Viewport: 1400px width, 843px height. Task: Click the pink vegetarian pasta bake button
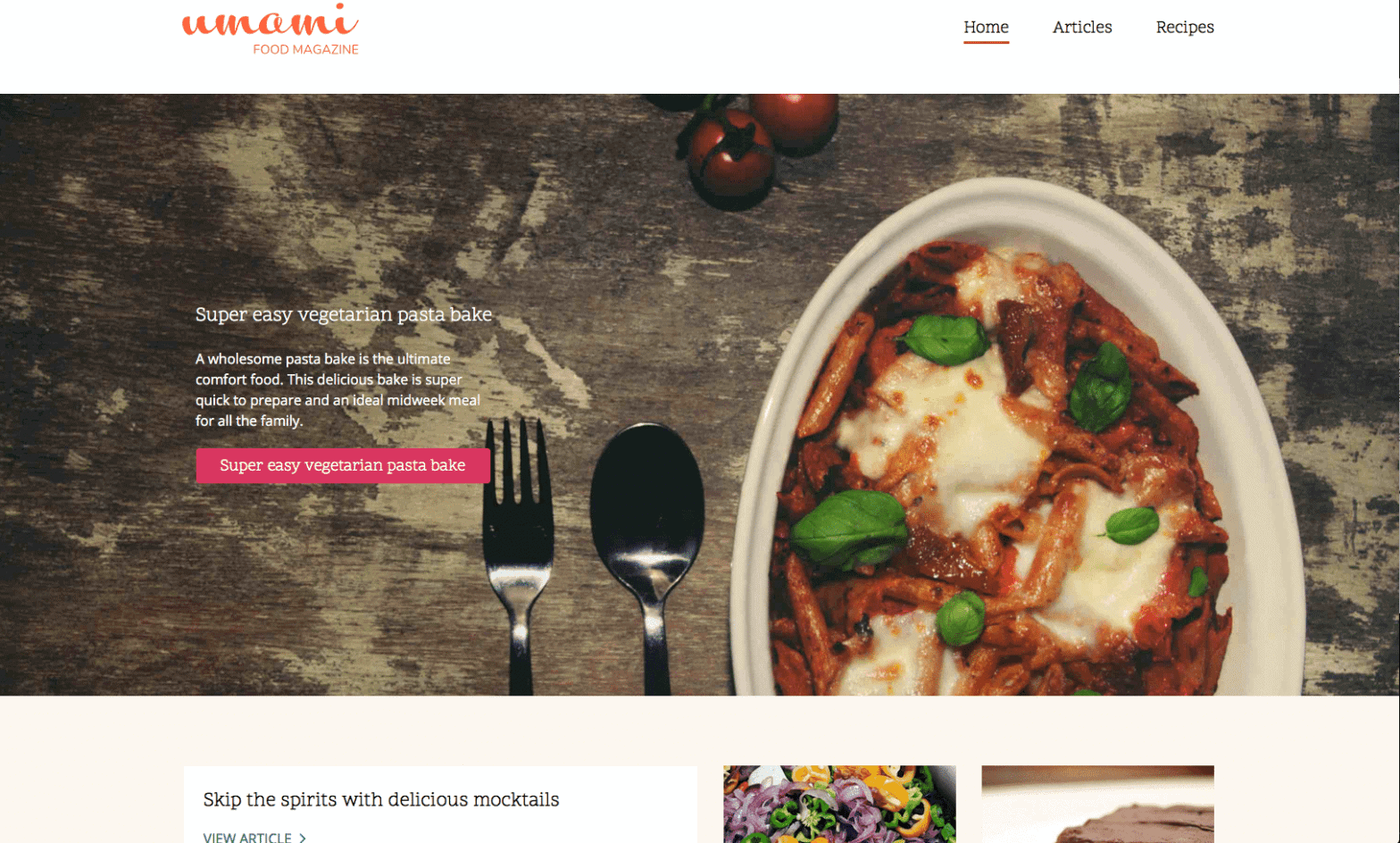[x=343, y=465]
